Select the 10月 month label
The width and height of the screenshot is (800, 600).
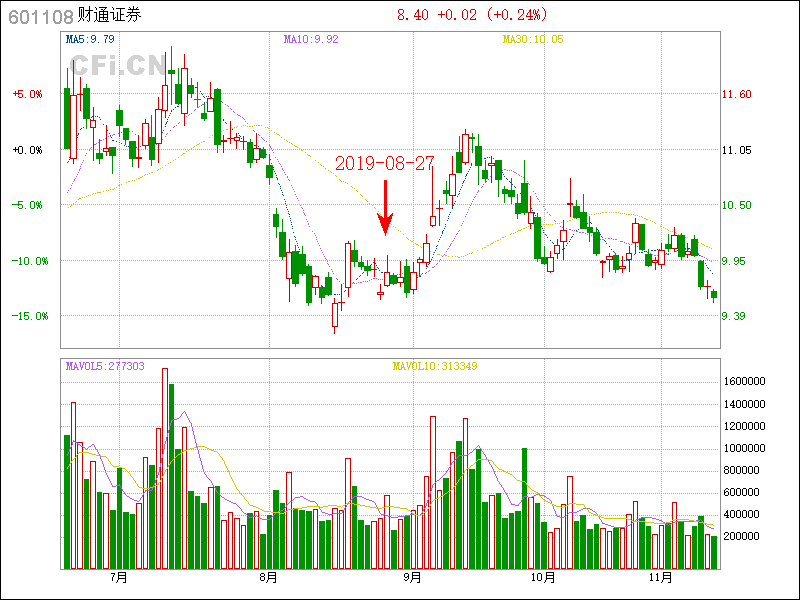(541, 578)
